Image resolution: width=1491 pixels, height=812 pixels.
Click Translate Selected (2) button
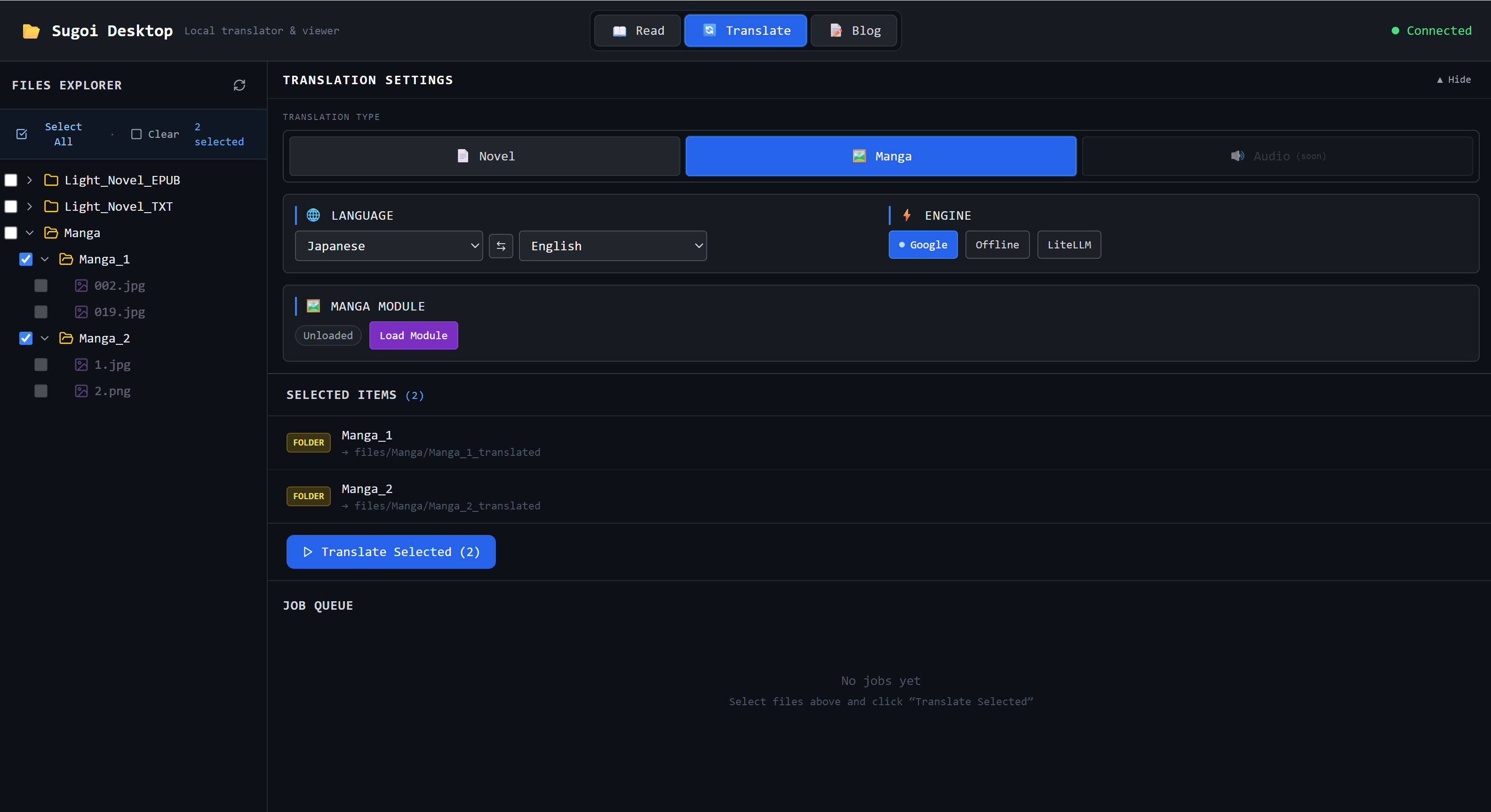coord(391,551)
